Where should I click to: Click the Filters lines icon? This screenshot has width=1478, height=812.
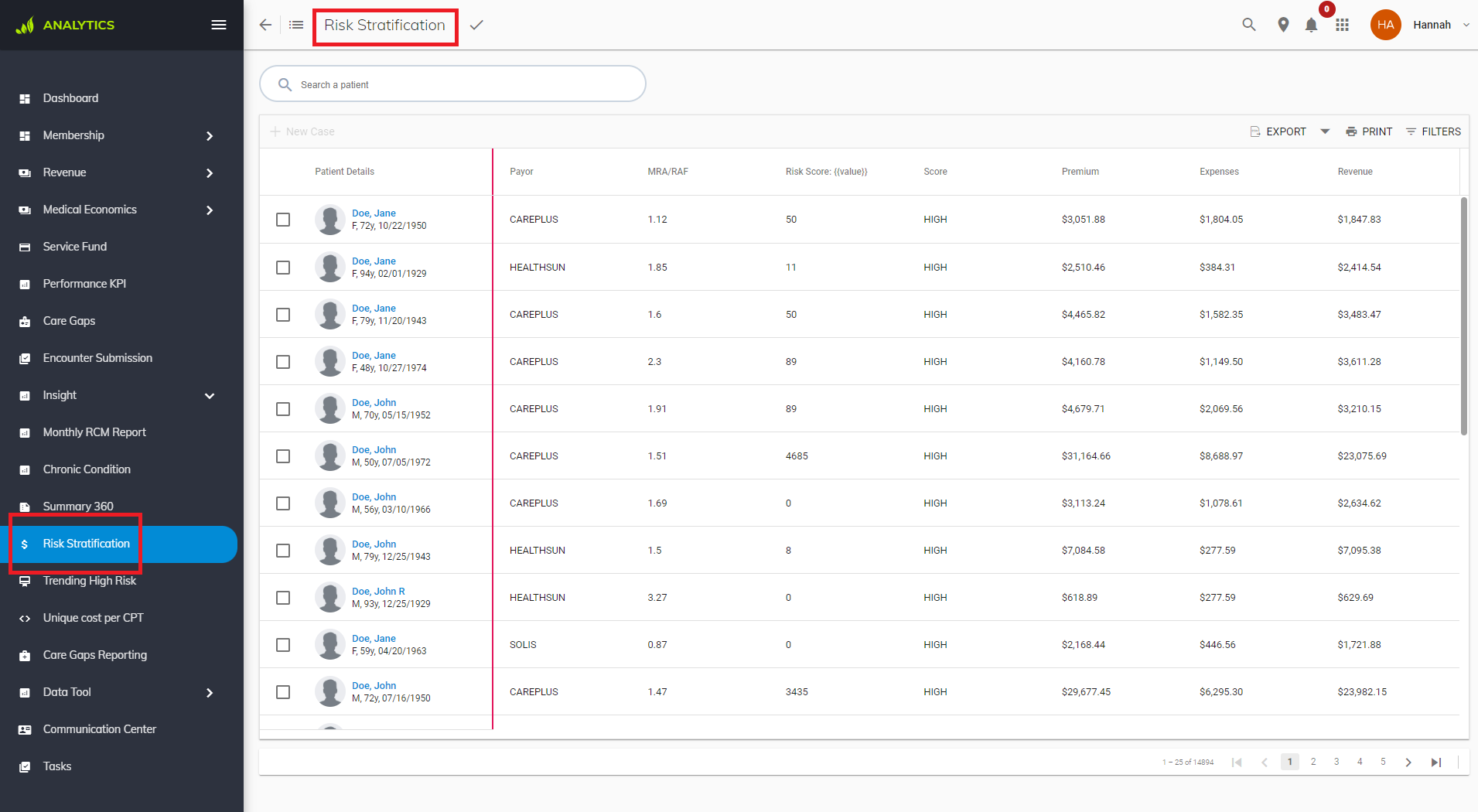coord(1411,131)
